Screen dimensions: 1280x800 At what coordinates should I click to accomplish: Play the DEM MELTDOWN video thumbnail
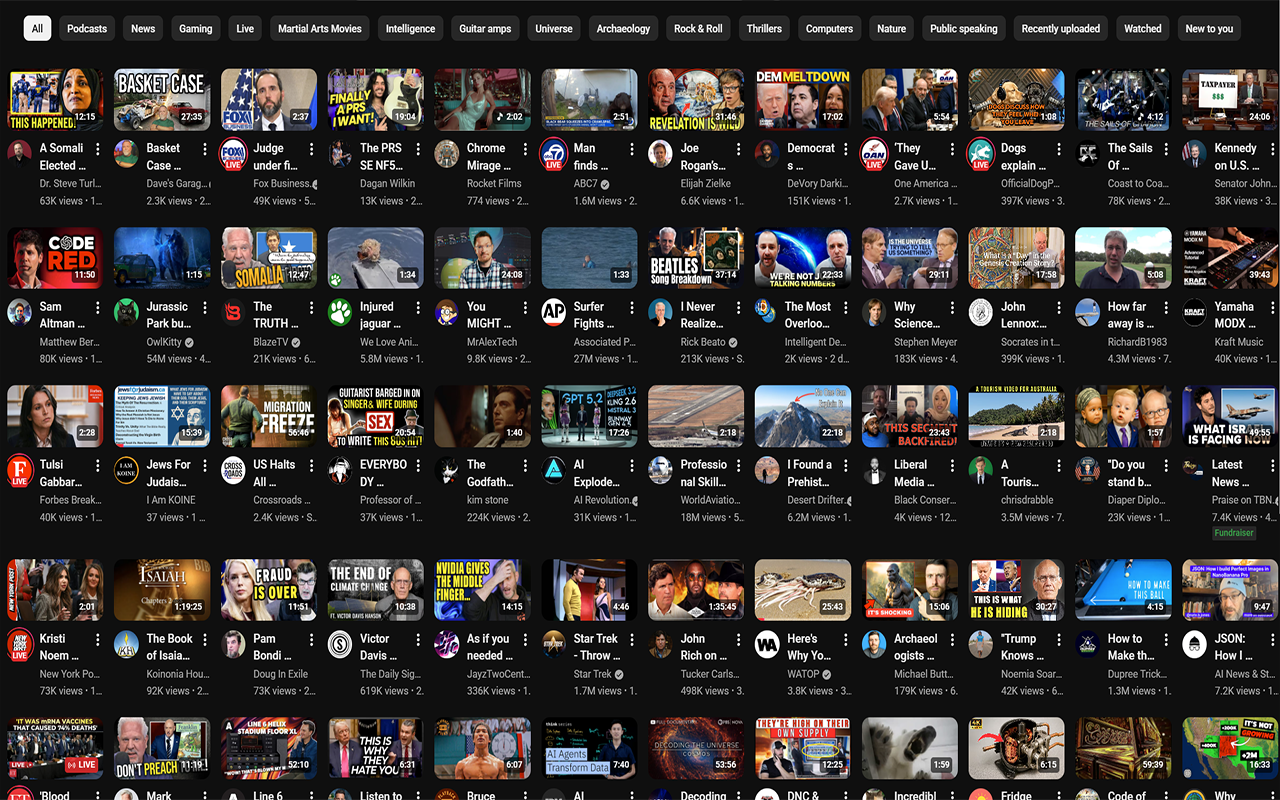[x=802, y=100]
